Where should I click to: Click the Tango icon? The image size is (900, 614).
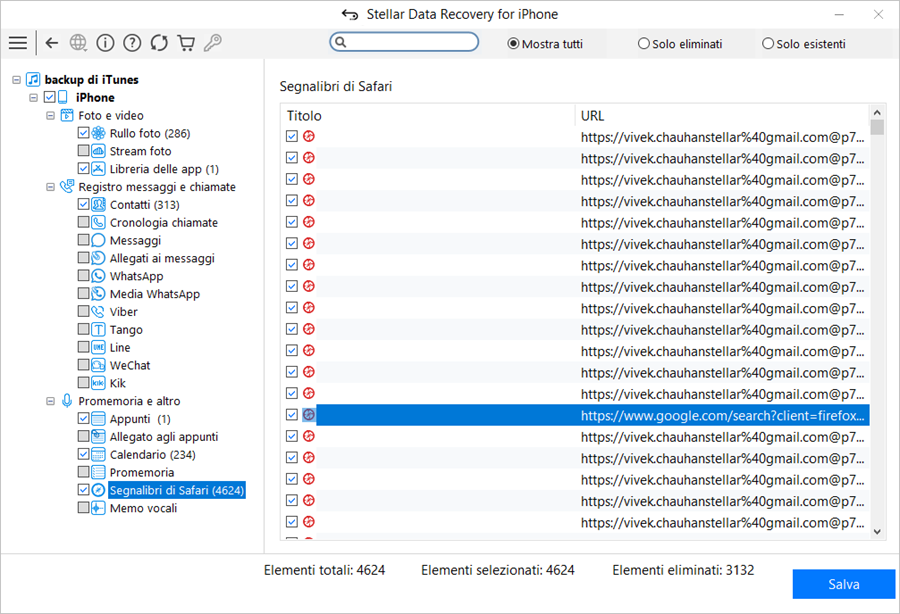[x=99, y=329]
